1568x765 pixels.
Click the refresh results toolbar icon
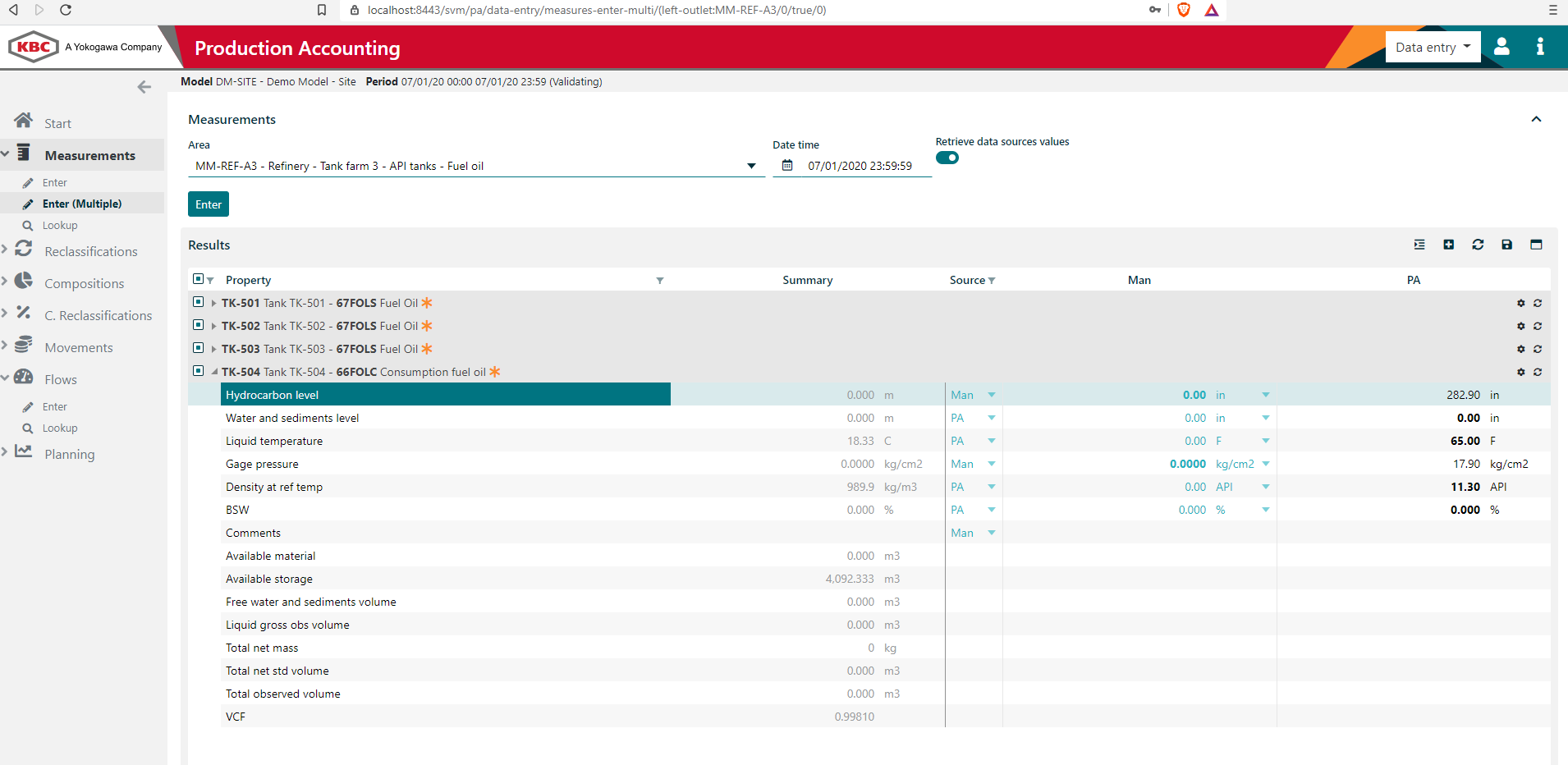[1477, 245]
